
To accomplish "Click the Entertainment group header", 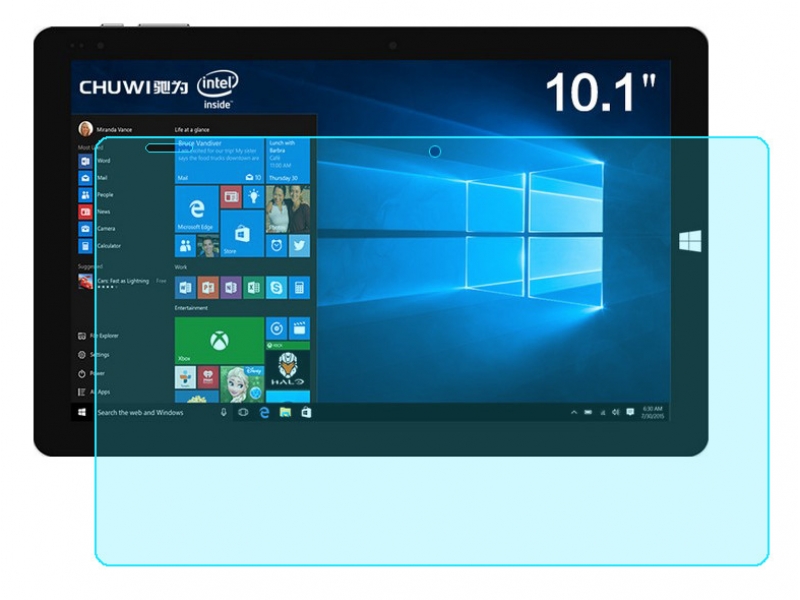I will pos(191,308).
